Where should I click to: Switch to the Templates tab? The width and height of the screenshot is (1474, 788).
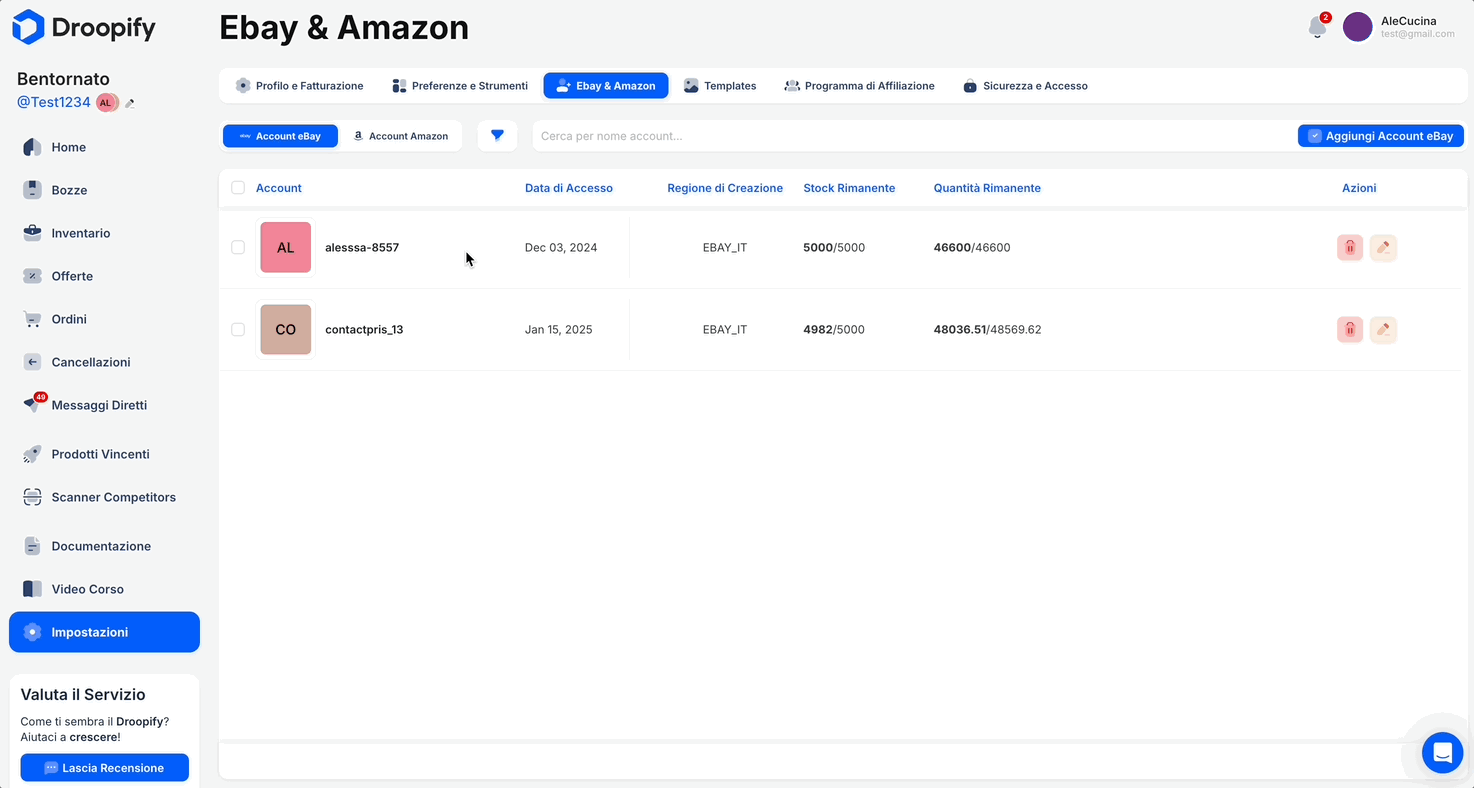coord(720,86)
